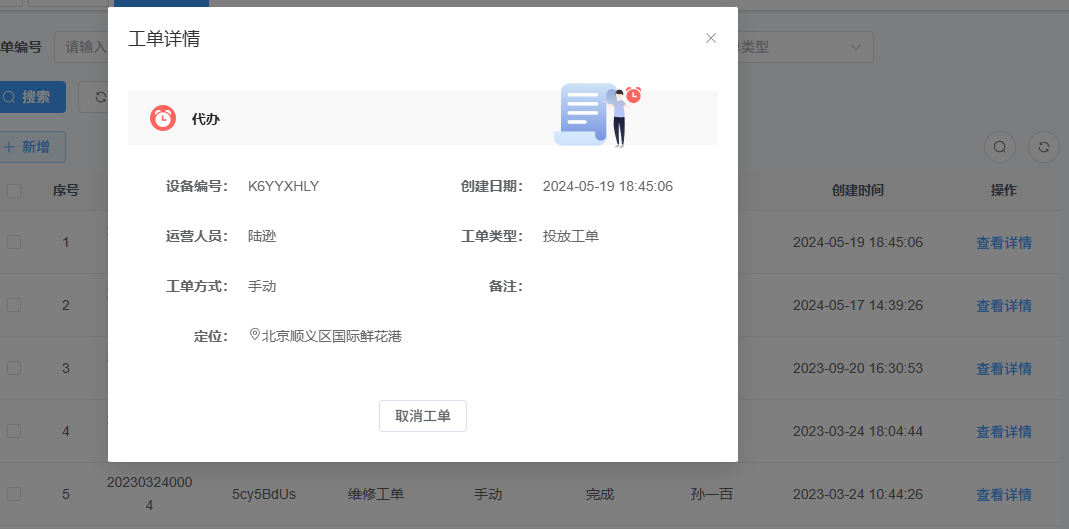Click the red clock icon beside 代办

click(163, 118)
